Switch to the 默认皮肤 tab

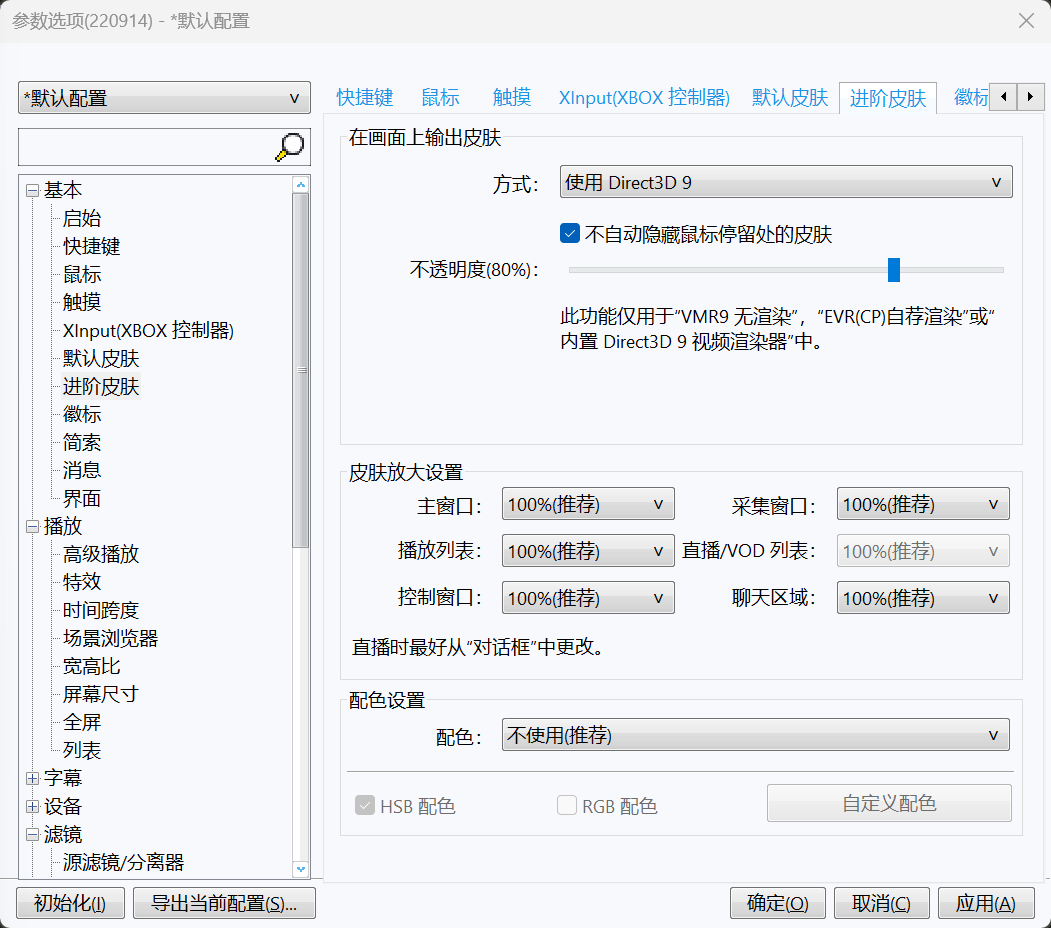click(790, 98)
